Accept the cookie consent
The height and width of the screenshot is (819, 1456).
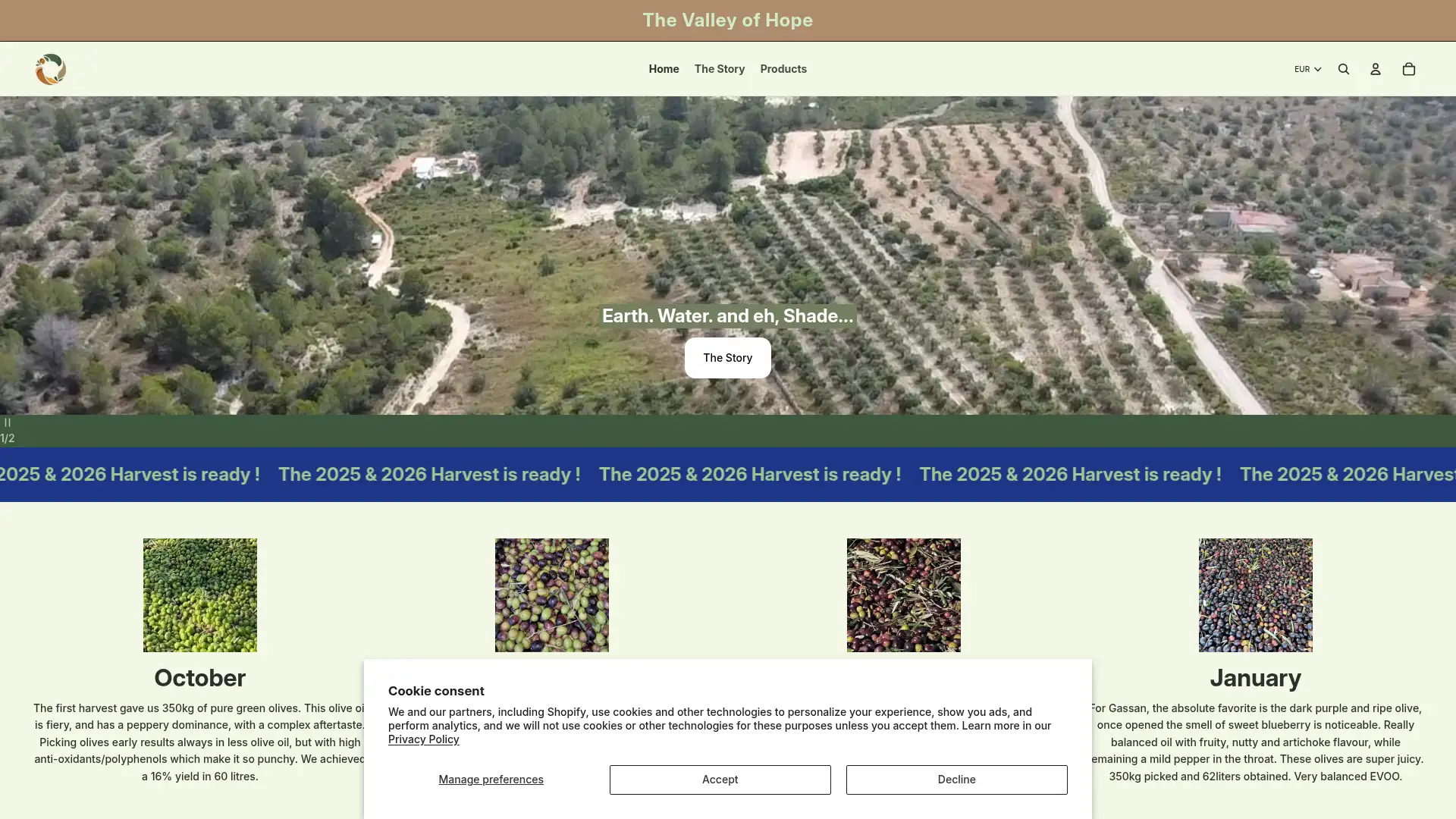point(720,780)
